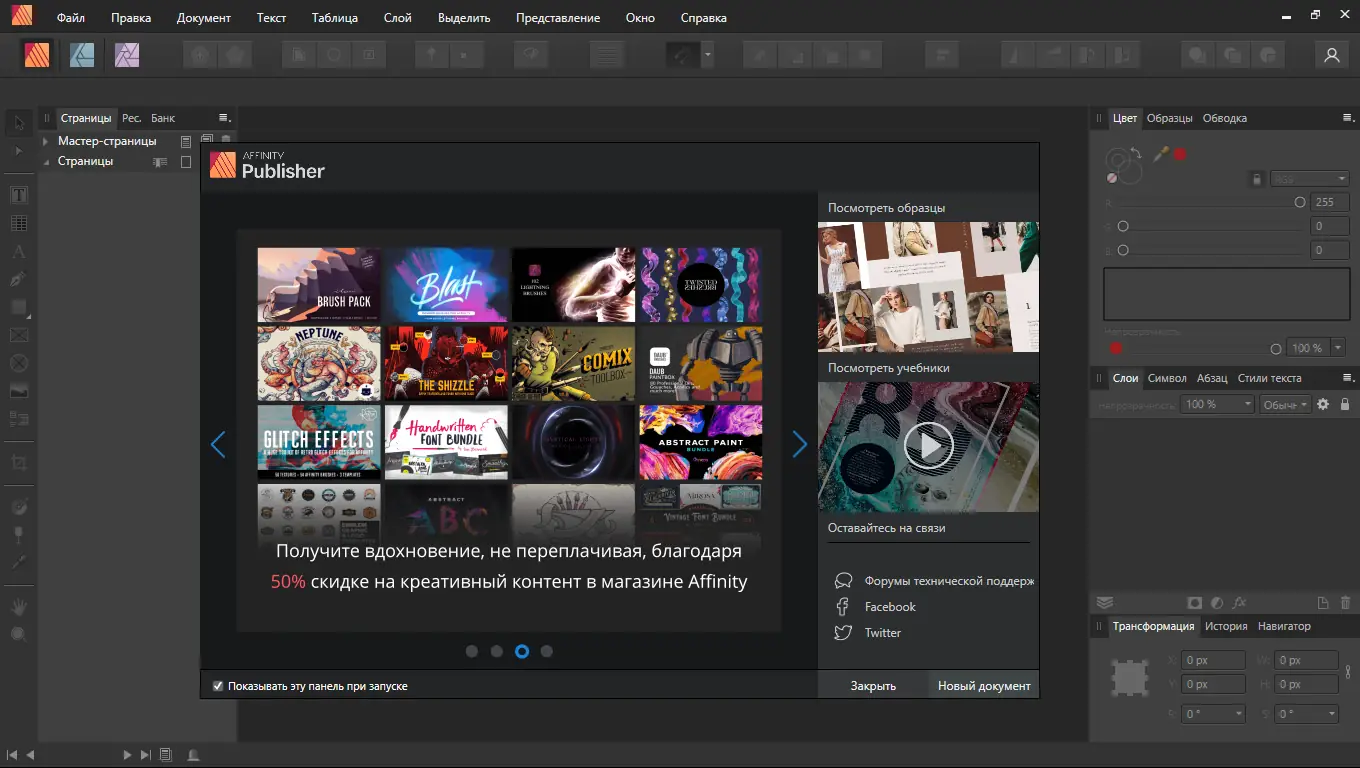Uncheck show this panel at startup
The width and height of the screenshot is (1360, 768).
click(218, 686)
